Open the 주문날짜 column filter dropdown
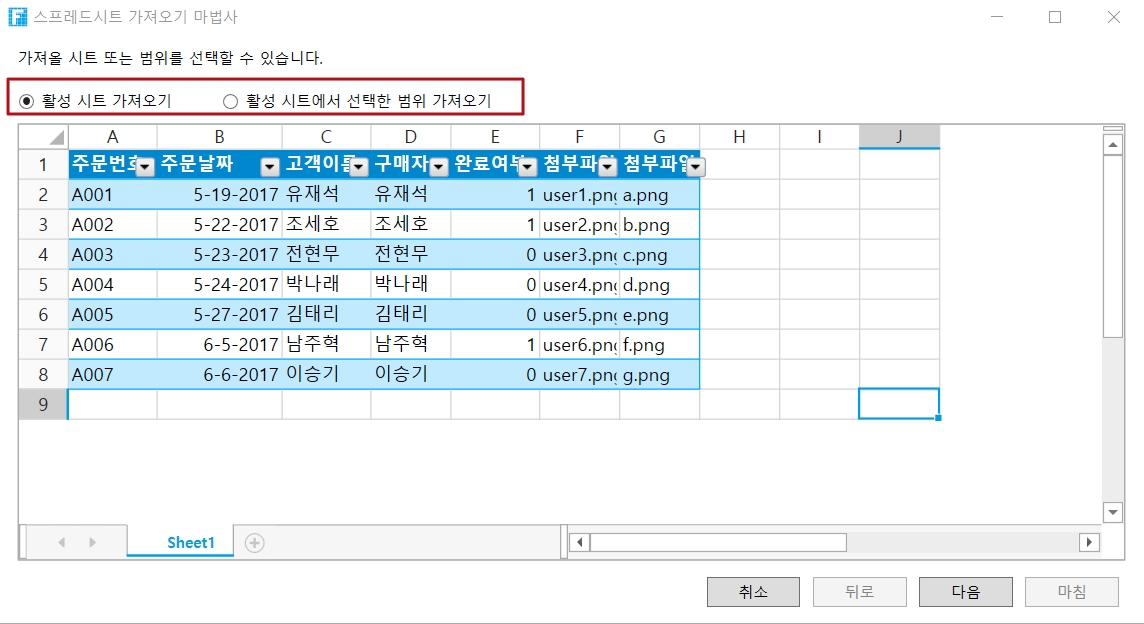This screenshot has width=1144, height=624. click(x=270, y=167)
